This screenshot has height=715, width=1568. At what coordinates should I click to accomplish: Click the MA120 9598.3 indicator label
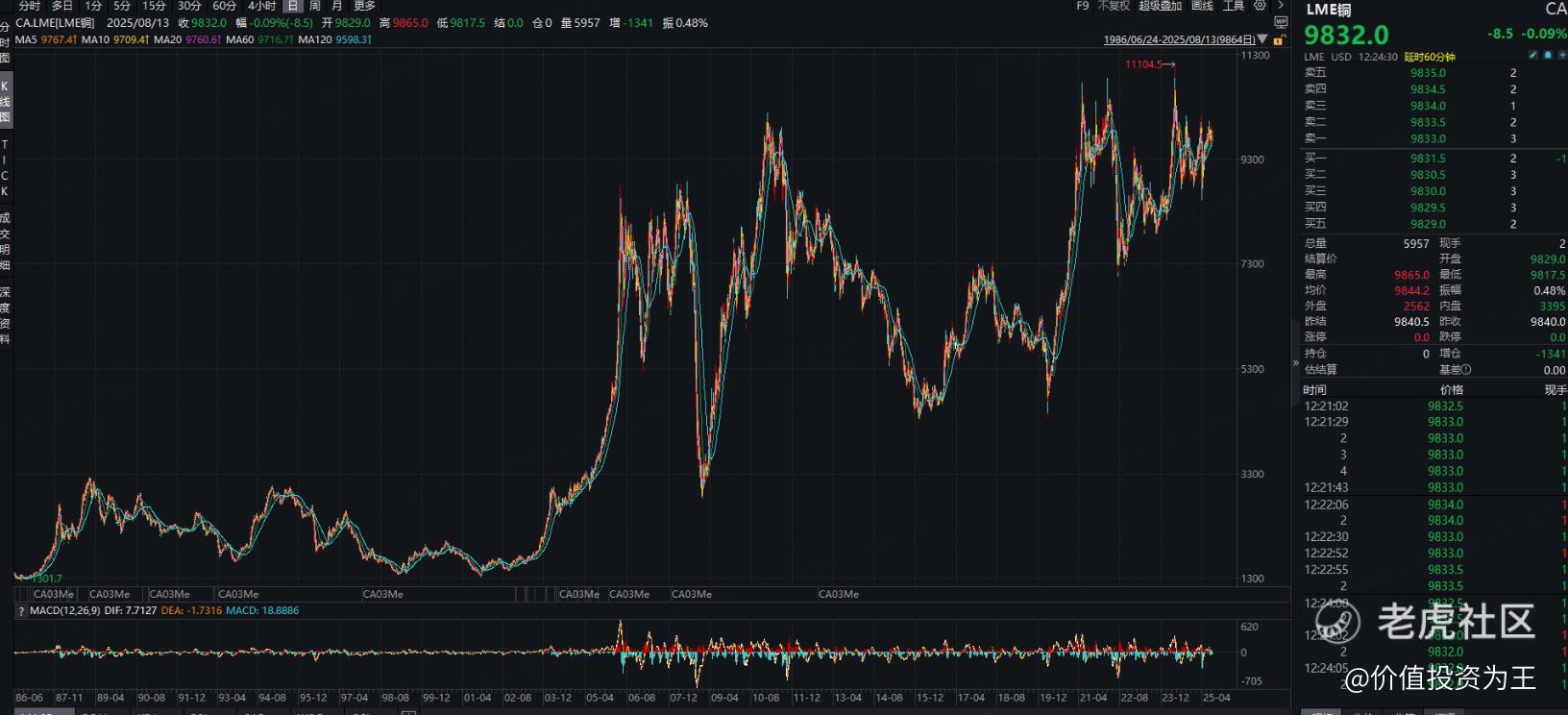[x=334, y=39]
